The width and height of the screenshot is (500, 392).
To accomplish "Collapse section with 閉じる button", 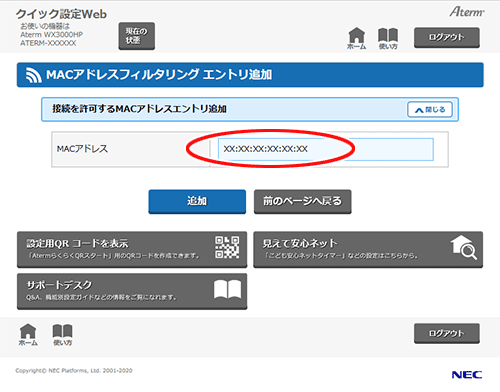I will (430, 110).
